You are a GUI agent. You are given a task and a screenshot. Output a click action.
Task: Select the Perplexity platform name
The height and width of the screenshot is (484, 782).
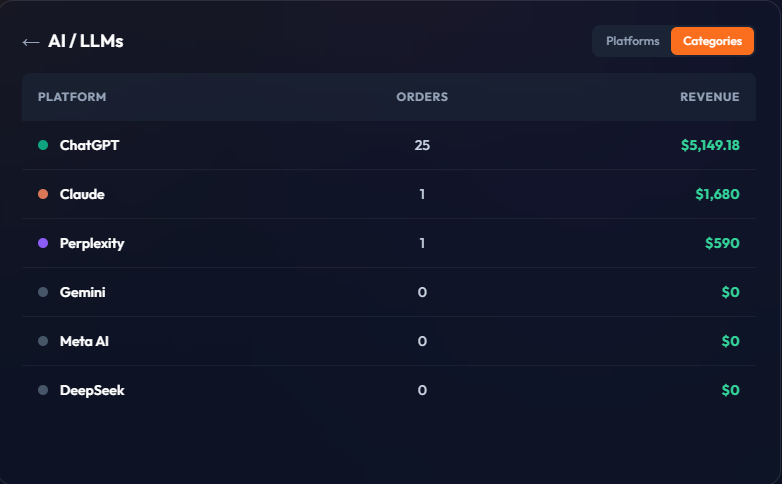pos(92,243)
